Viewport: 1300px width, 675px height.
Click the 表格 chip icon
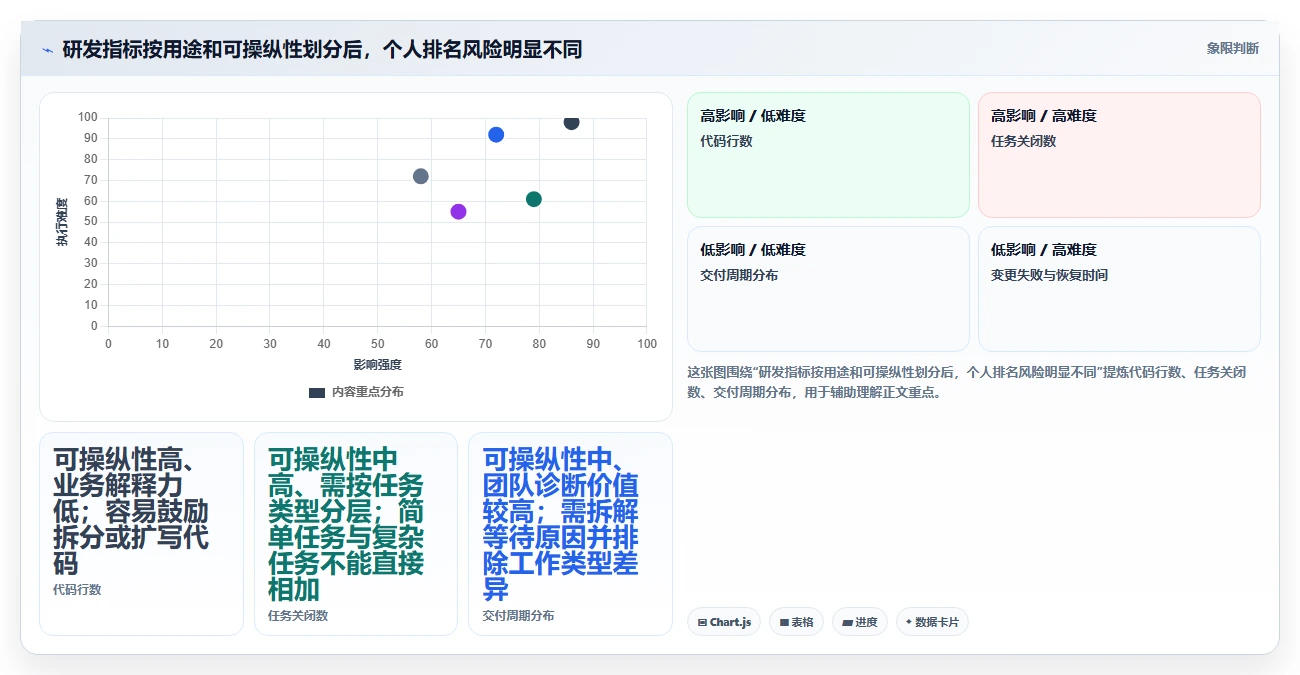coord(784,623)
